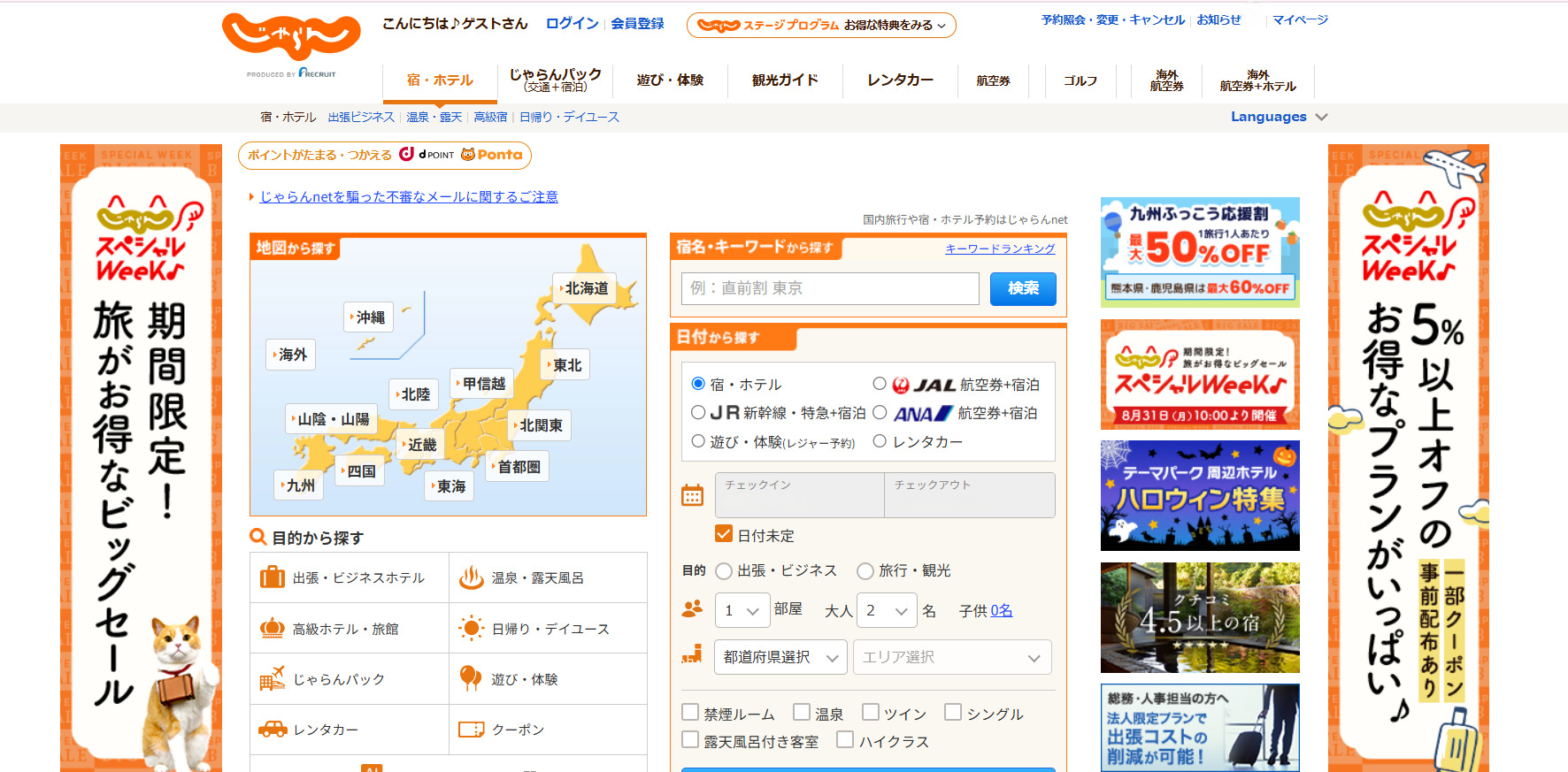Check the 禁煙ルーム checkbox
Screen dimensions: 1568x772
pyautogui.click(x=690, y=712)
